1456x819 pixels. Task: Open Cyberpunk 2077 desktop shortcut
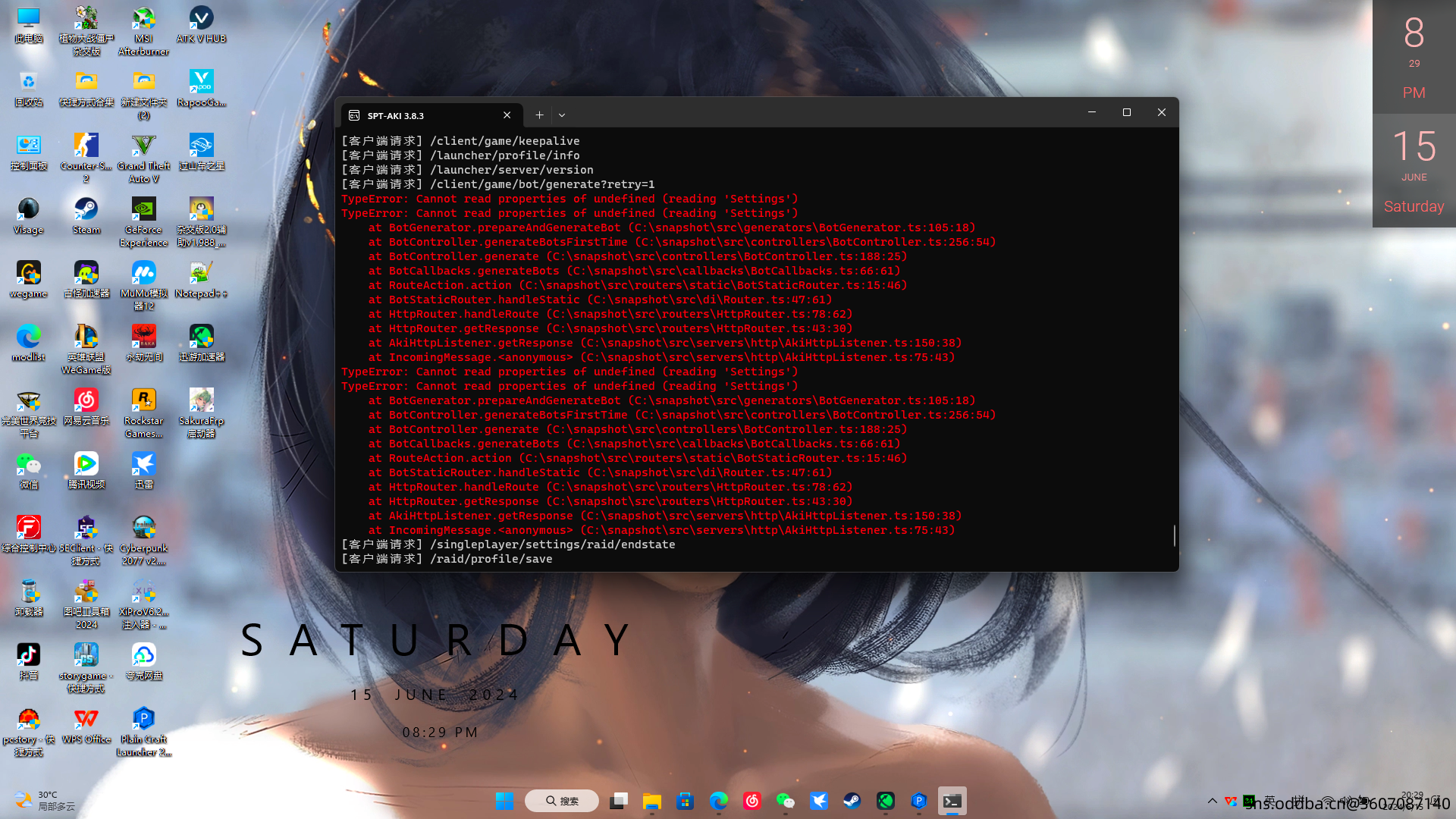click(143, 528)
